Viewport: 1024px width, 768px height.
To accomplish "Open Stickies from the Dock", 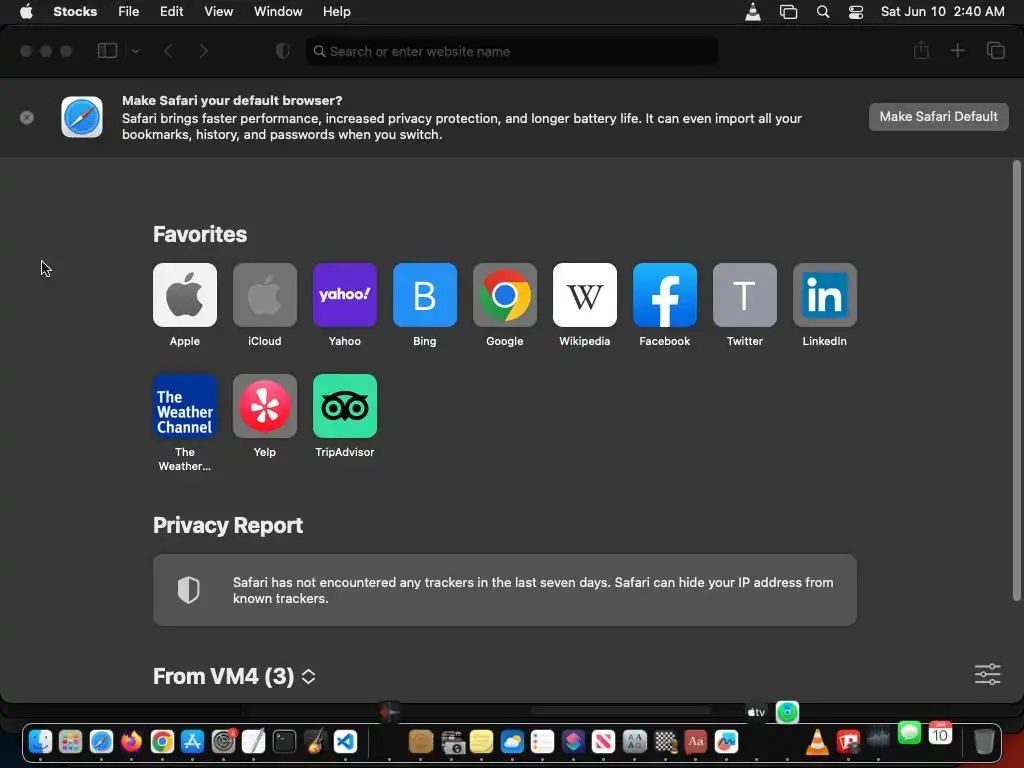I will tap(481, 742).
